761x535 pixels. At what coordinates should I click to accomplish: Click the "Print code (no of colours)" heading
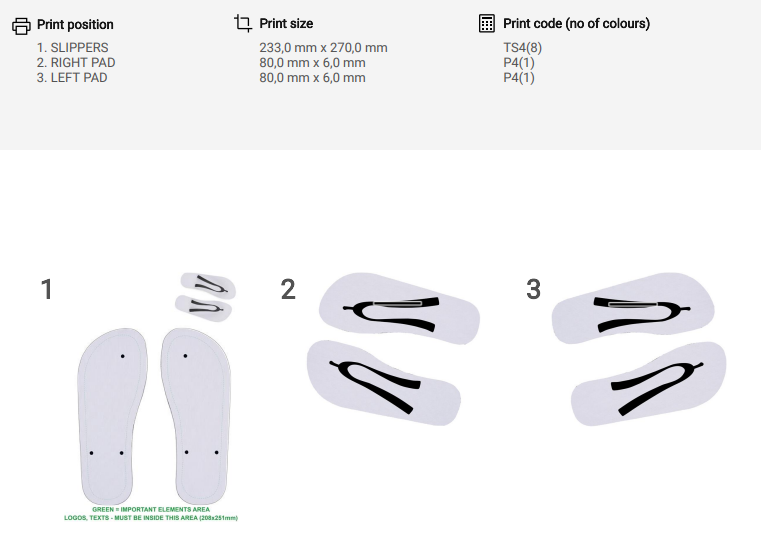tap(576, 23)
